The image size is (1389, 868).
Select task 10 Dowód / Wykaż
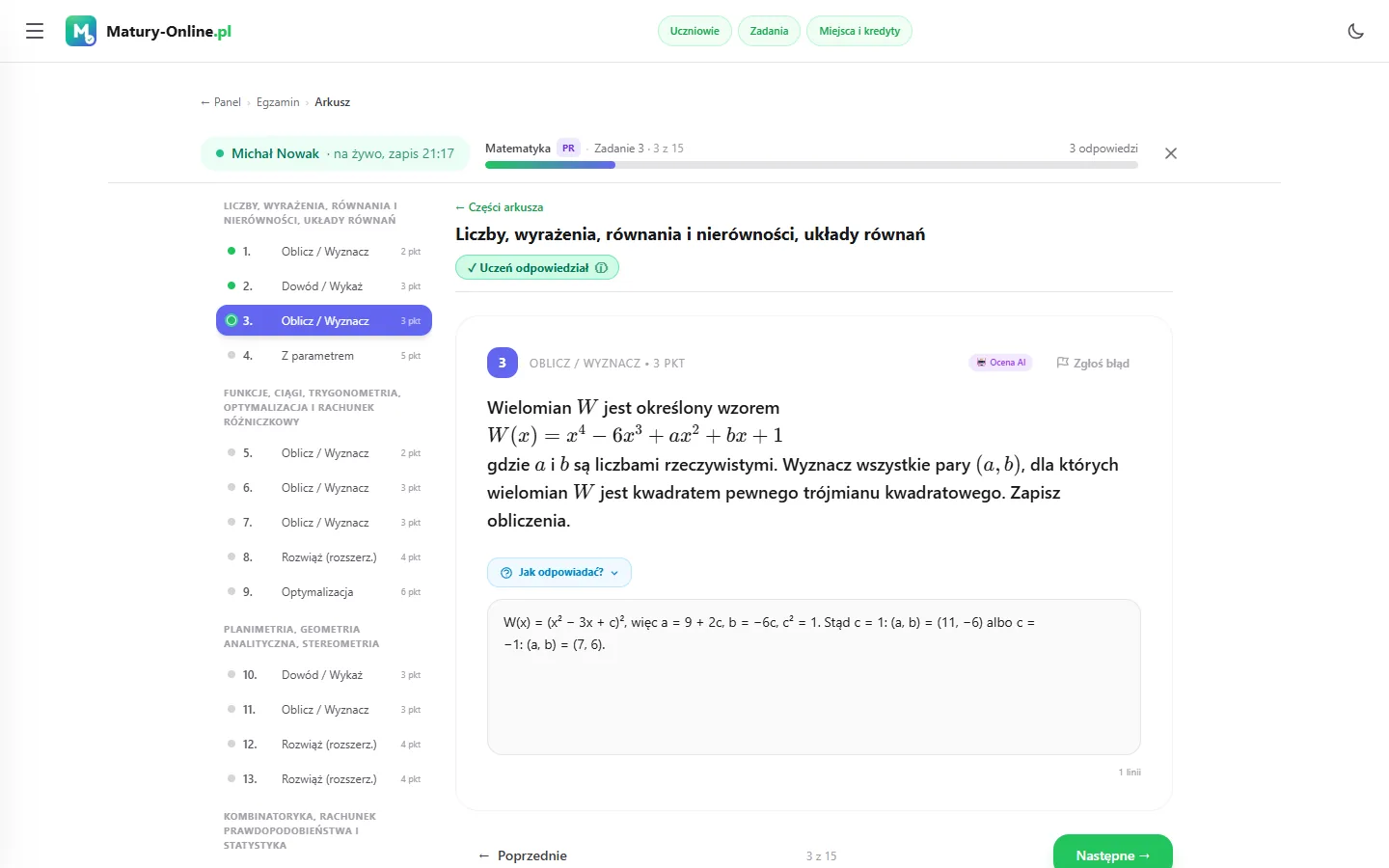324,675
